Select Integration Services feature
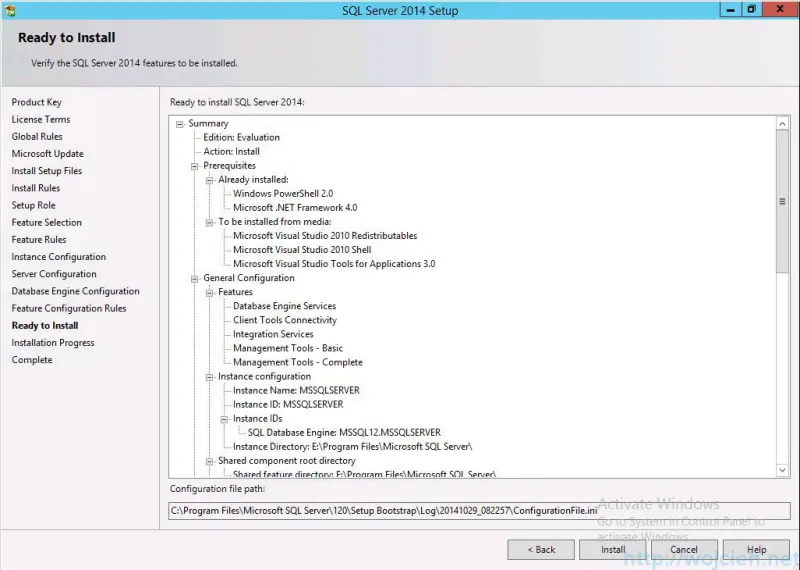The height and width of the screenshot is (570, 800). 273,334
